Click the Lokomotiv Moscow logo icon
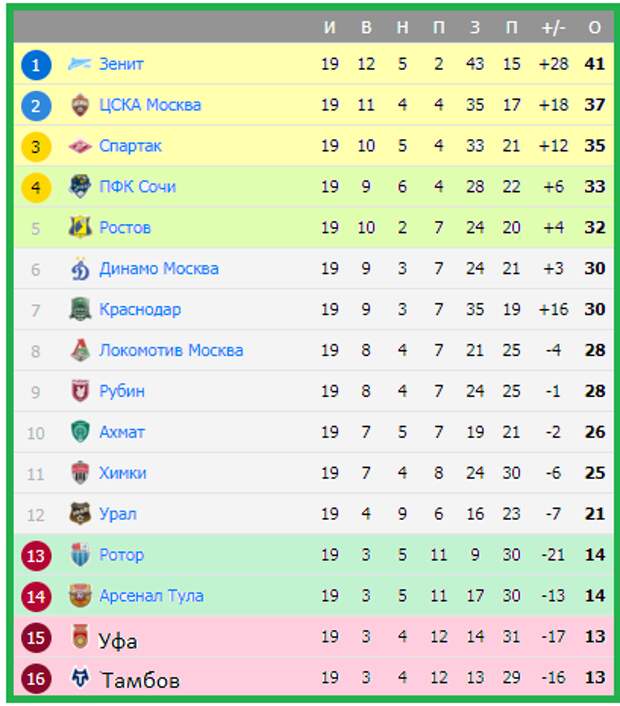Screen dimensions: 620x706 pyautogui.click(x=80, y=350)
